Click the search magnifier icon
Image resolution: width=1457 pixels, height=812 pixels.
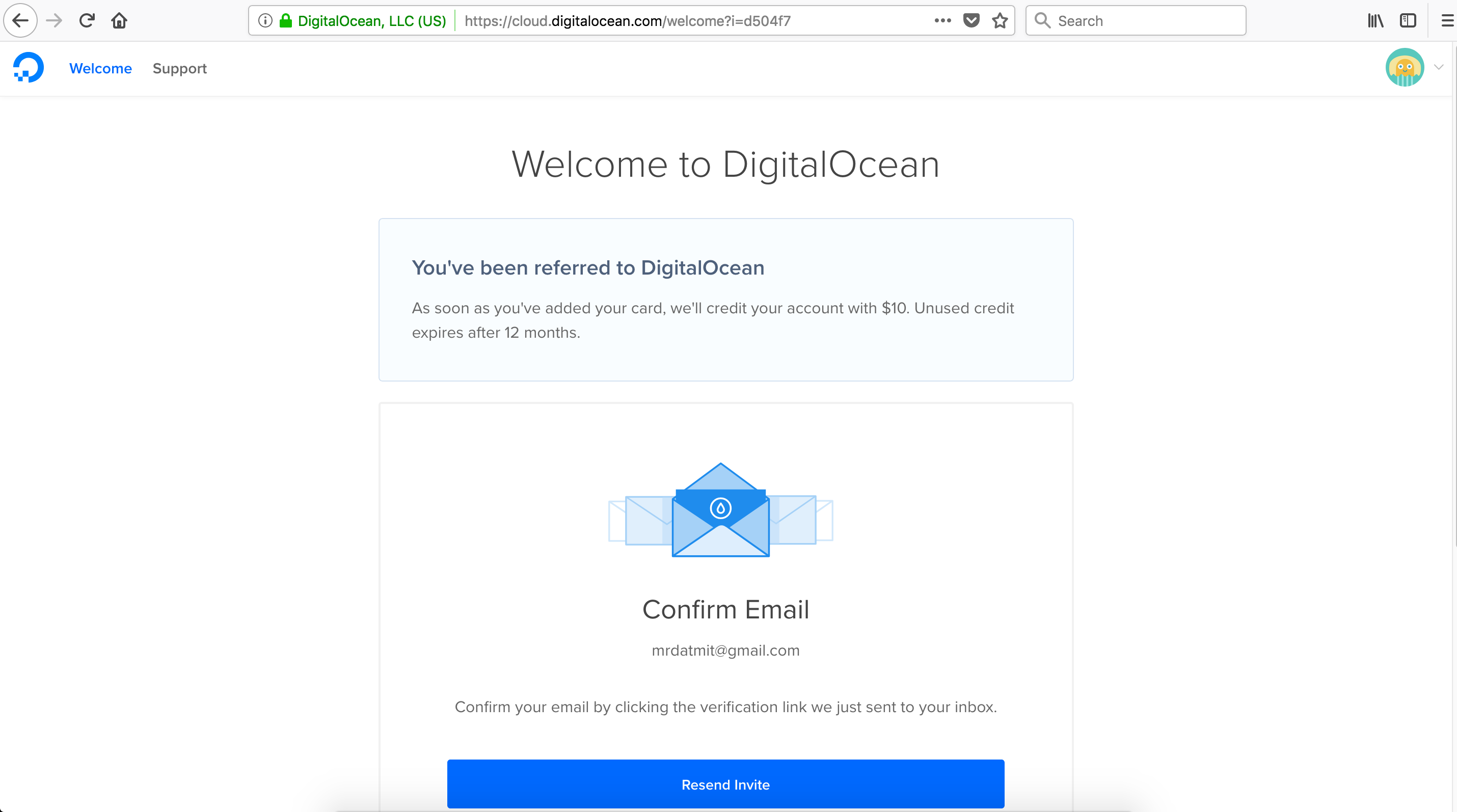tap(1042, 21)
